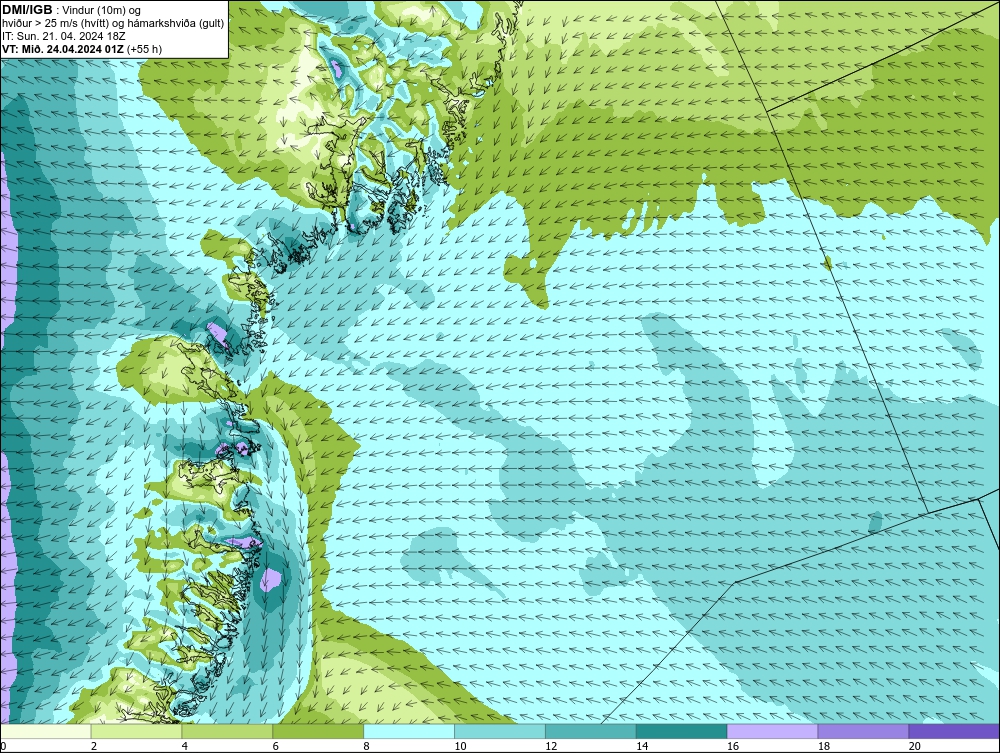Click the legend label "16"
Viewport: 1000px width, 753px height.
pos(733,746)
